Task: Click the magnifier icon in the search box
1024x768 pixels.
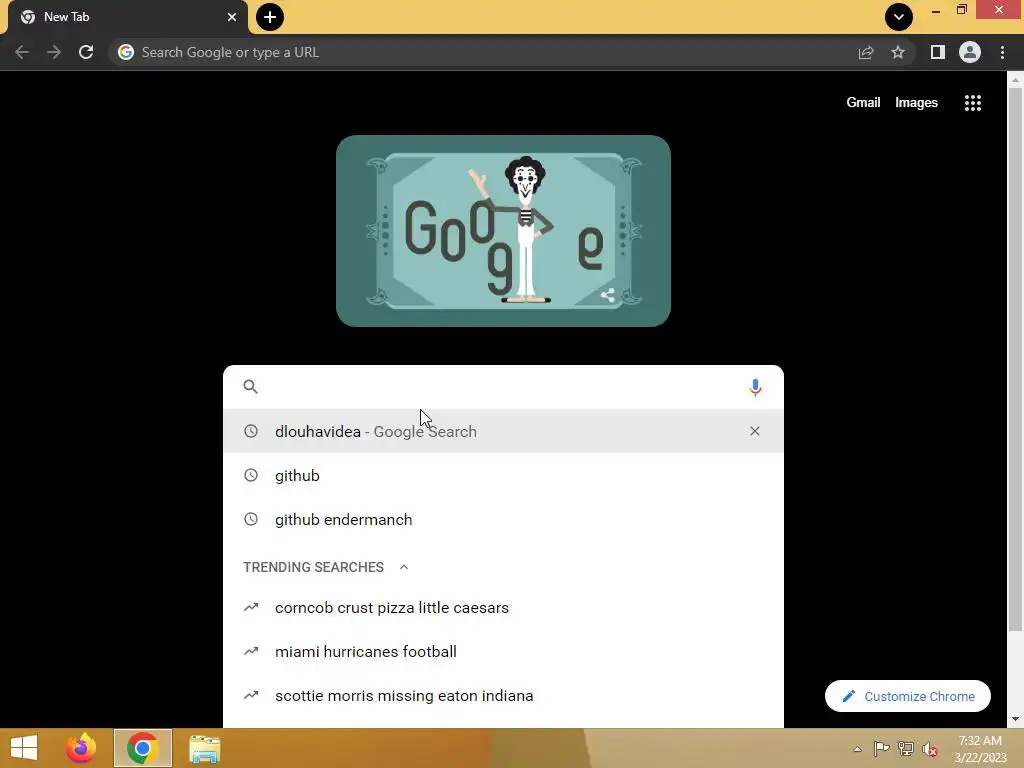Action: tap(251, 387)
